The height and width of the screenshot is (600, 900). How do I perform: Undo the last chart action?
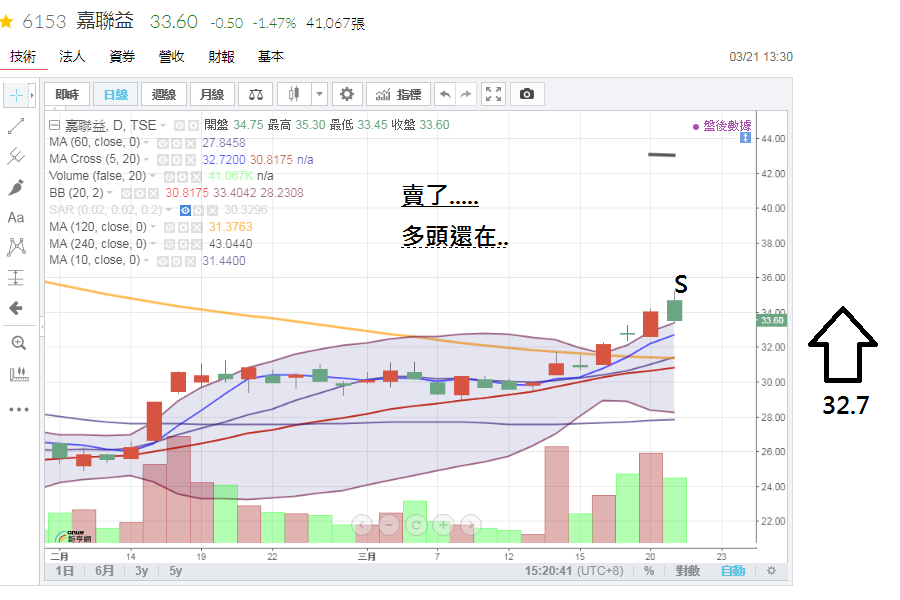click(445, 95)
